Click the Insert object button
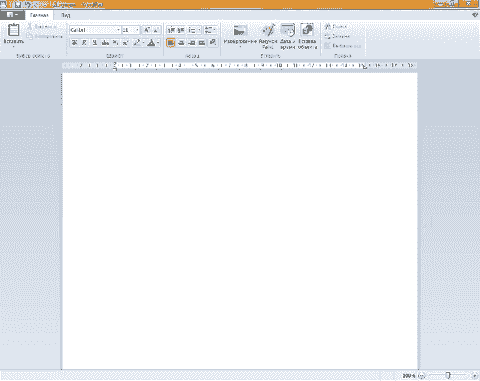The height and width of the screenshot is (381, 480). tap(307, 36)
